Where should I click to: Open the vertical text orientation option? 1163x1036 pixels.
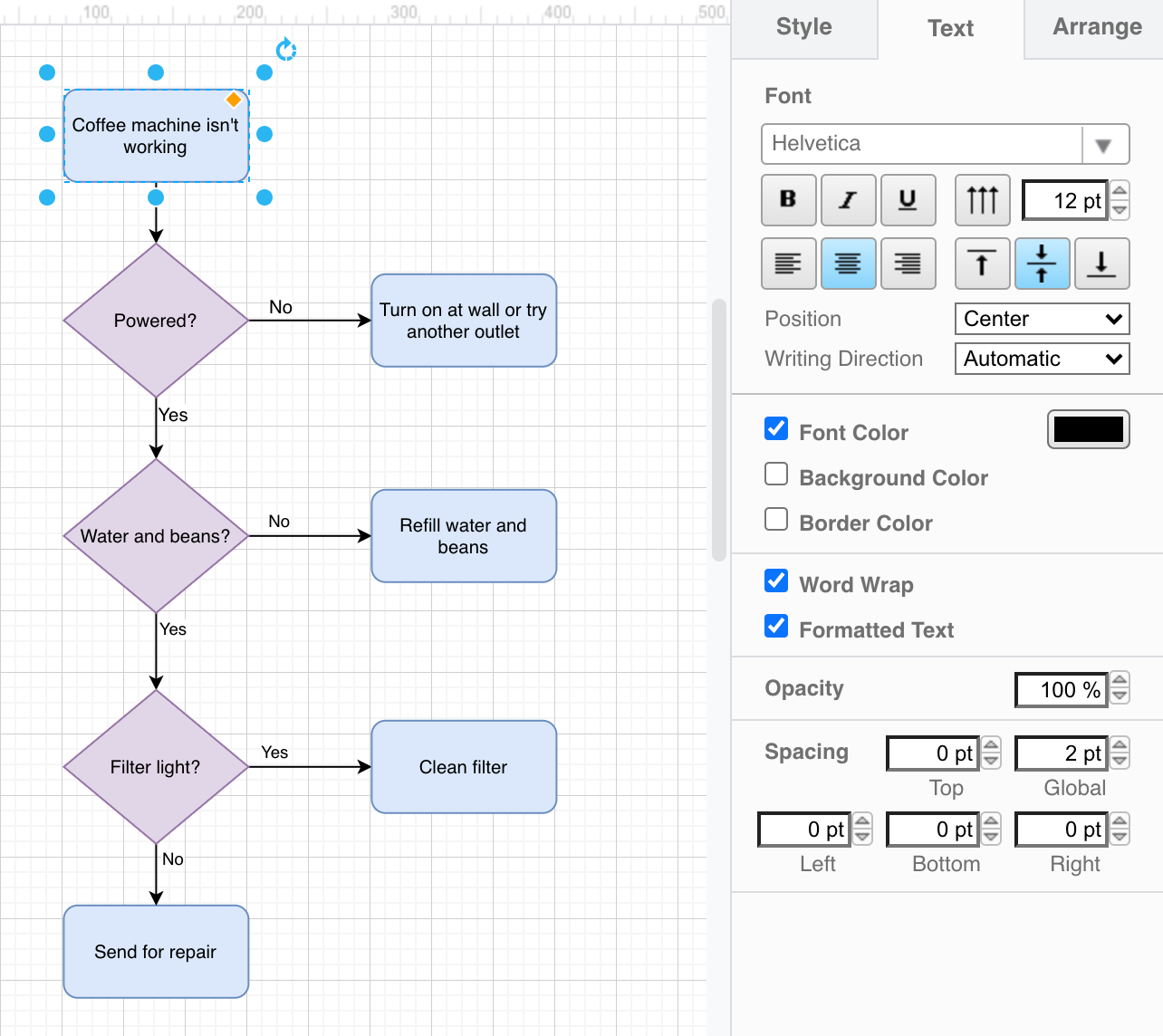point(982,199)
